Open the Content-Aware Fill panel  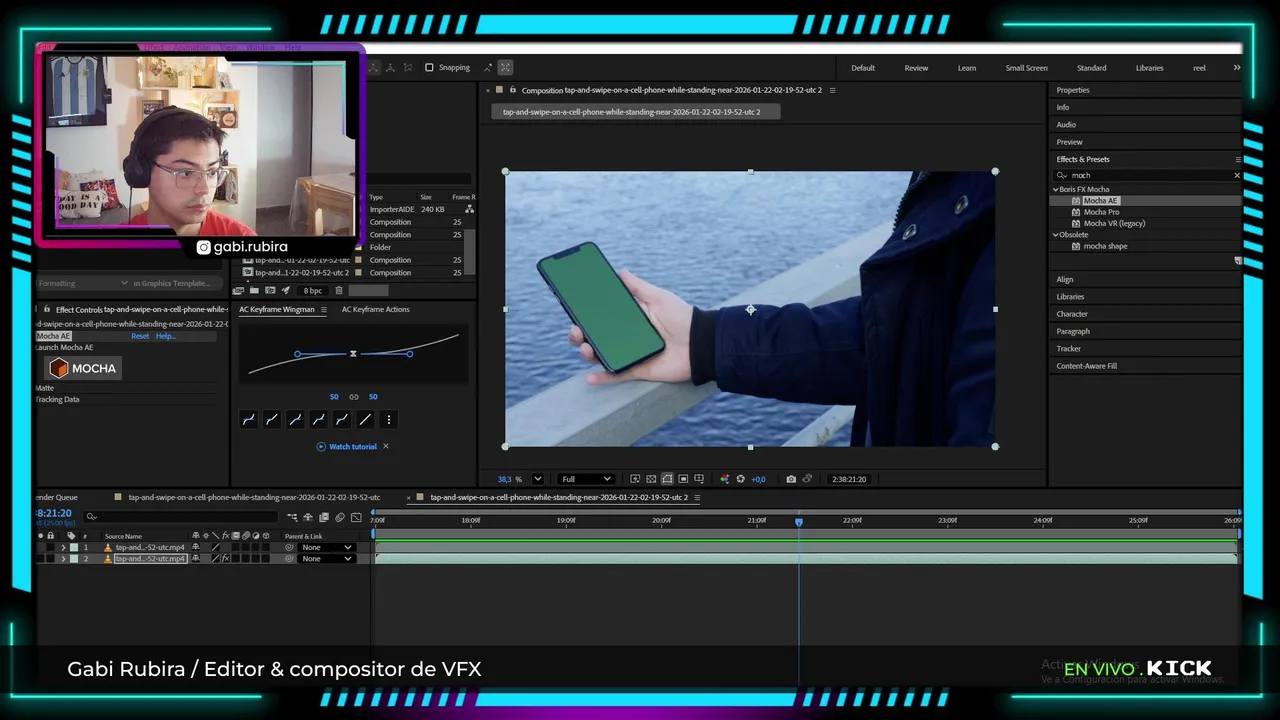coord(1086,366)
